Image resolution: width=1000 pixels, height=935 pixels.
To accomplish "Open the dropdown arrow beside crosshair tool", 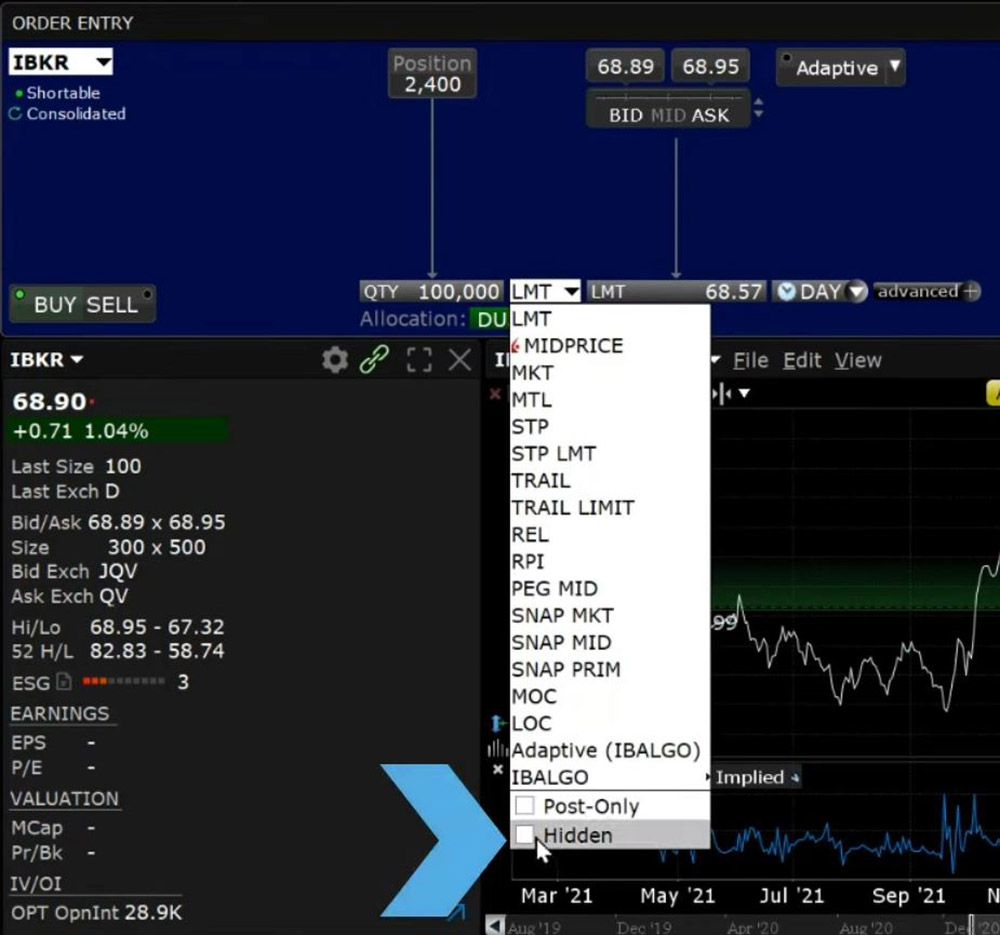I will 744,394.
